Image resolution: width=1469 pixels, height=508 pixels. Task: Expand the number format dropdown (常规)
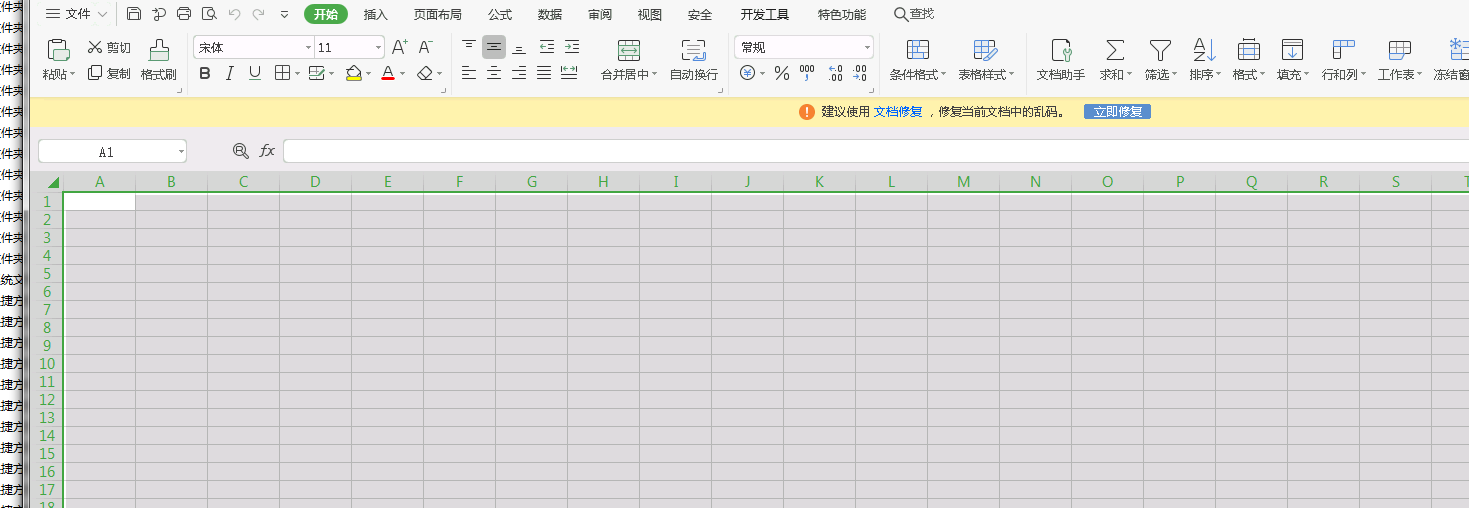[x=866, y=47]
